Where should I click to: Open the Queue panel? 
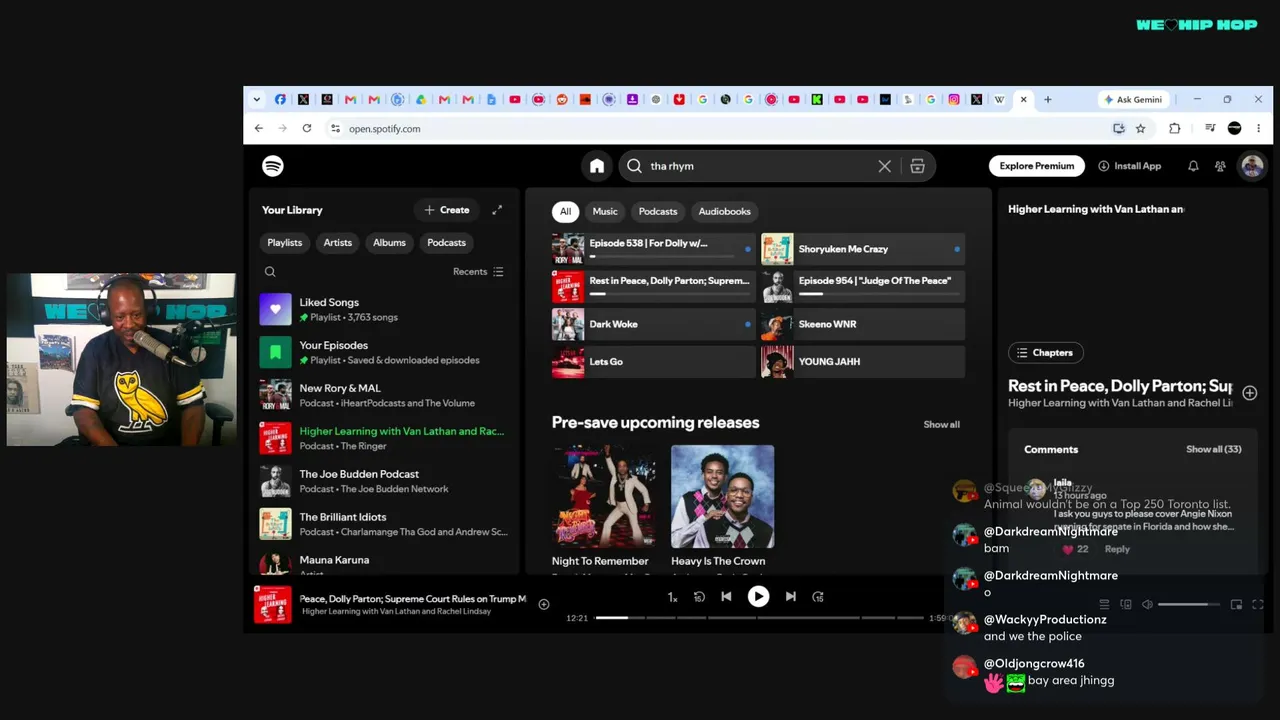click(x=1104, y=604)
